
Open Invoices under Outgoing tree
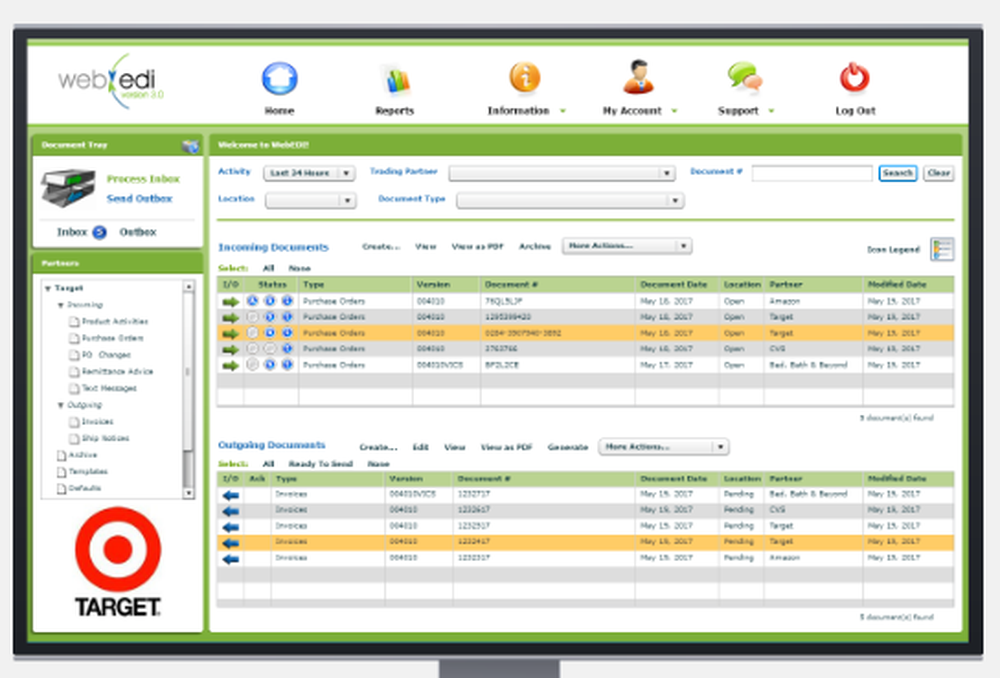[98, 422]
